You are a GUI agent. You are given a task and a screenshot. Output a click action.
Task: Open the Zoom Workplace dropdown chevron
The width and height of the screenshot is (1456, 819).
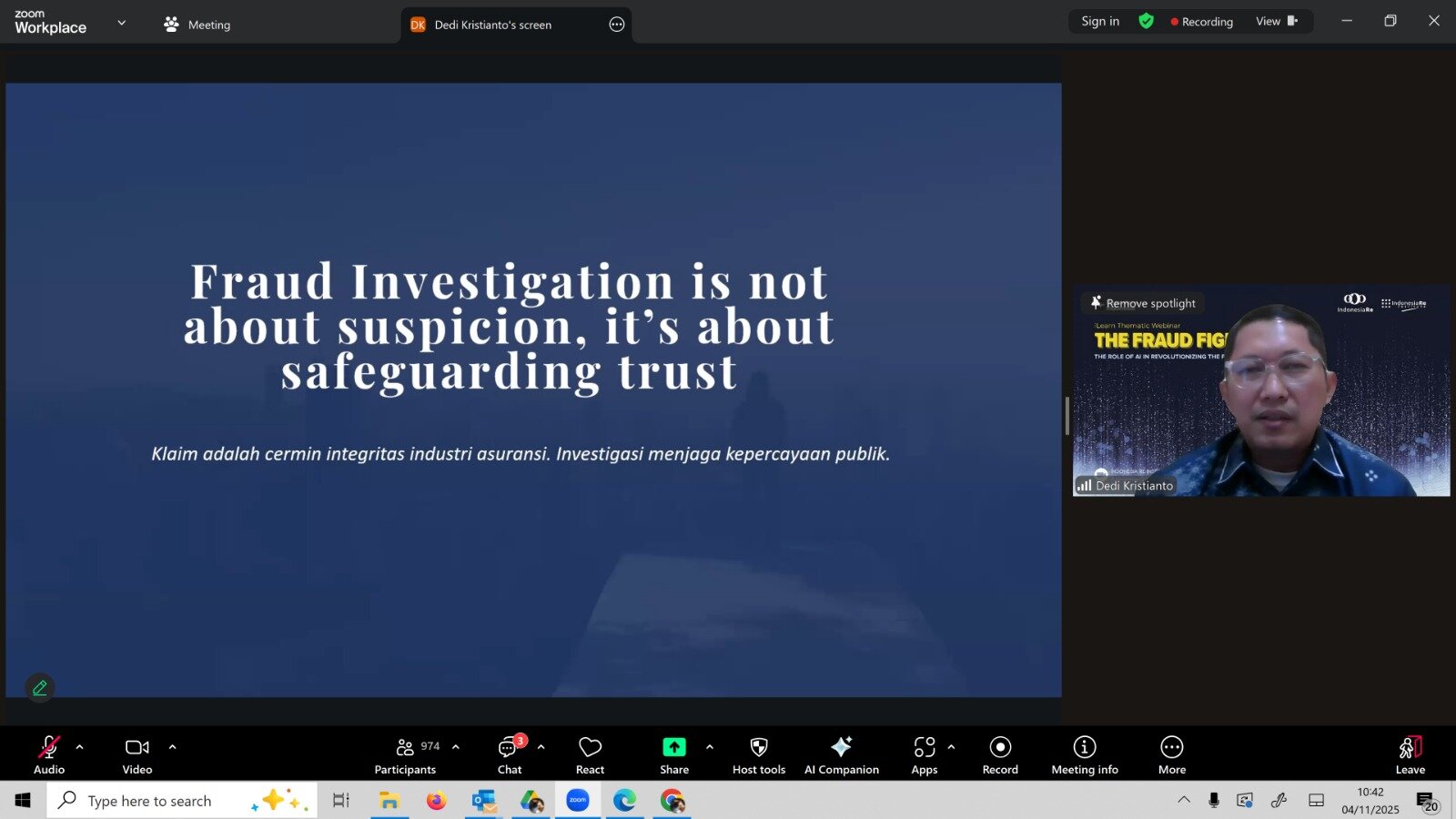122,23
